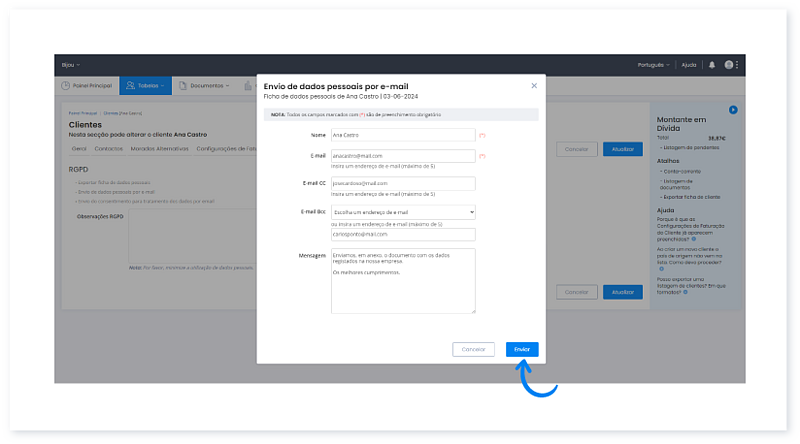Open the Bijou company dropdown
Image resolution: width=800 pixels, height=444 pixels.
point(71,65)
